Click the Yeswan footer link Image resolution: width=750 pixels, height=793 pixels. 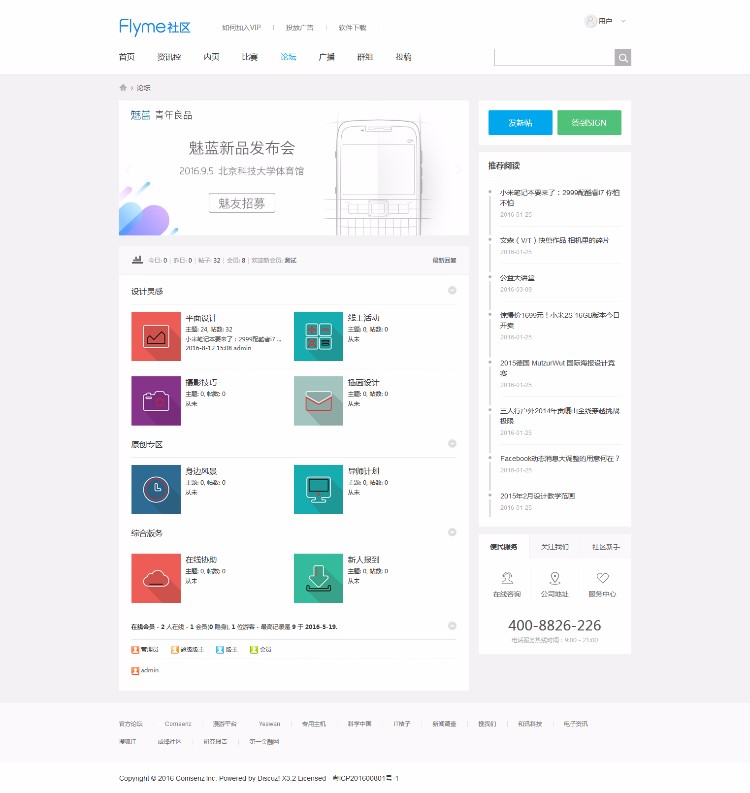270,724
